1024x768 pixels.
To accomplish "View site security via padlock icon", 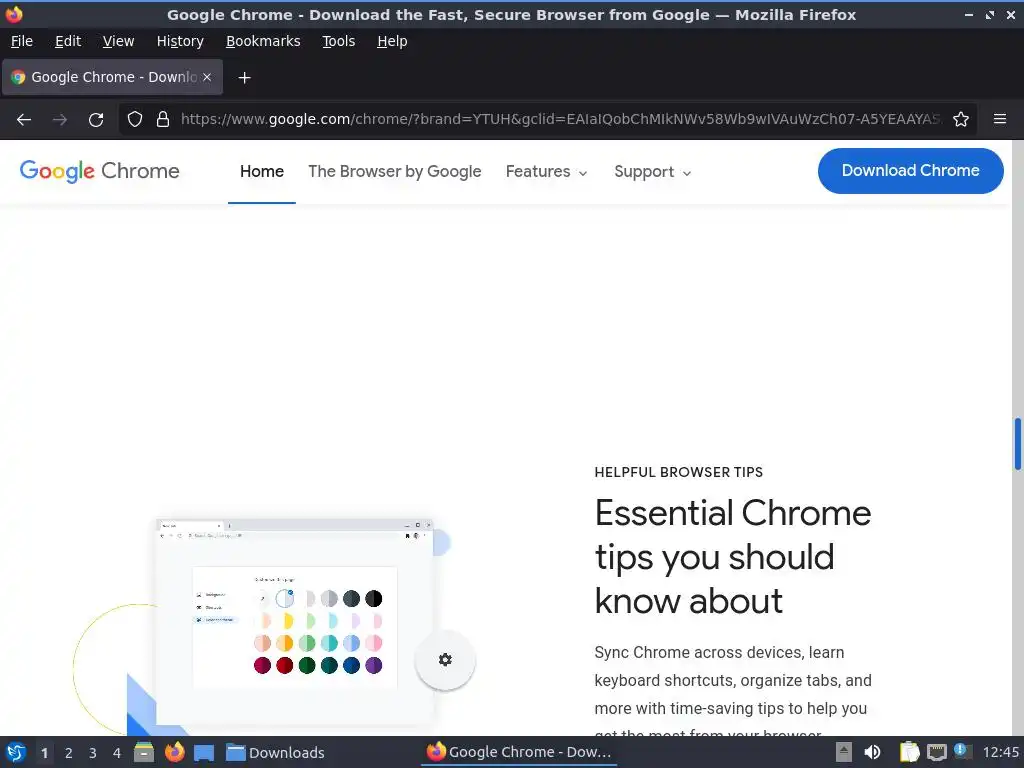I will pos(163,119).
